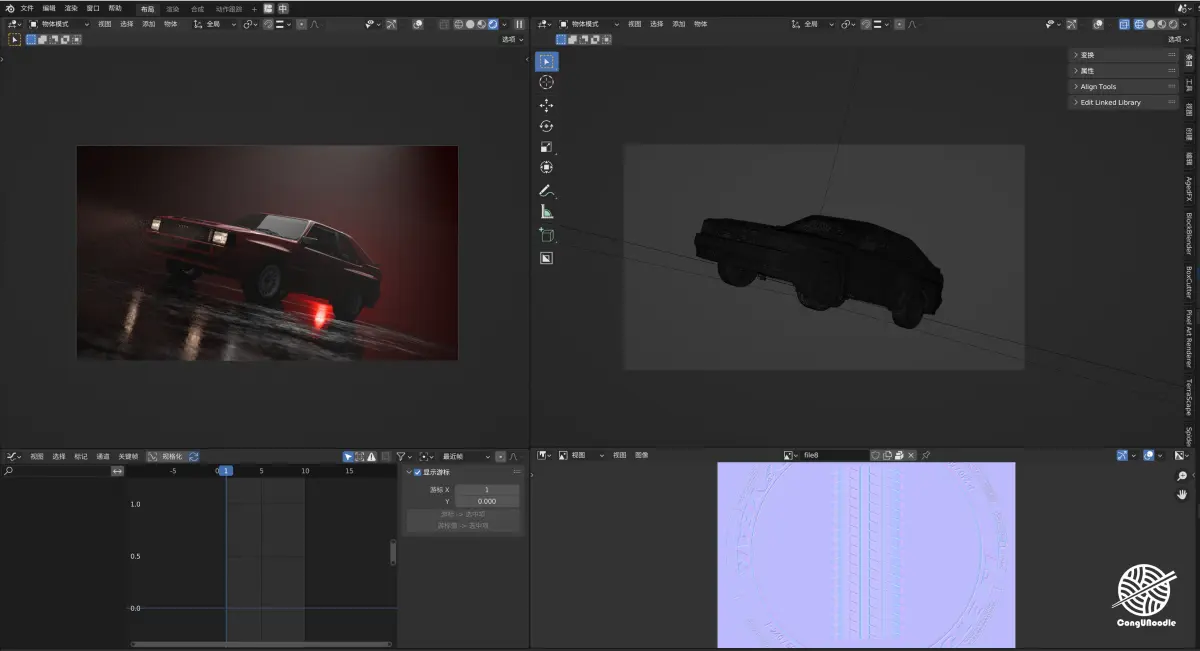Switch left viewport to rendered shading
Image resolution: width=1200 pixels, height=651 pixels.
(492, 24)
